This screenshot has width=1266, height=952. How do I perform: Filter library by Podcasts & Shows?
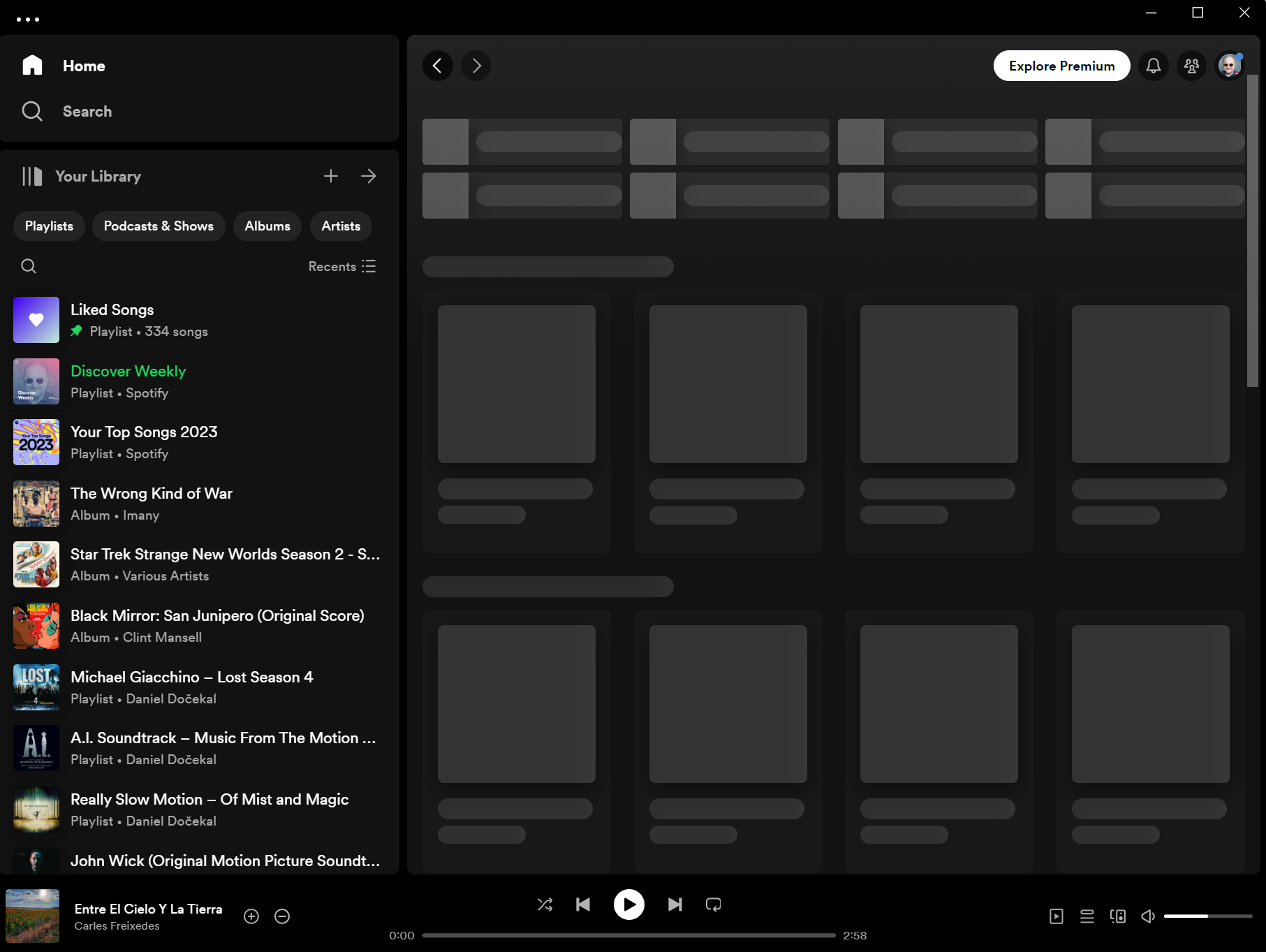(x=159, y=226)
